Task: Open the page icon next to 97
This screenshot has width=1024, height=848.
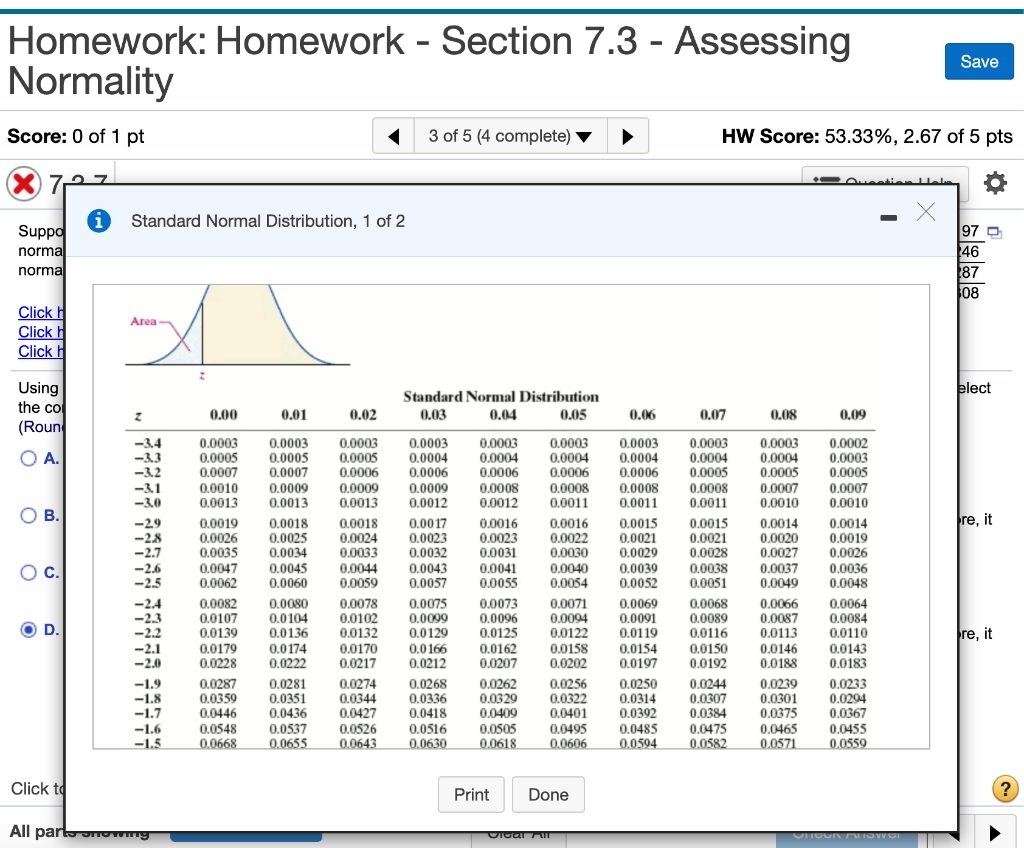Action: pyautogui.click(x=993, y=230)
